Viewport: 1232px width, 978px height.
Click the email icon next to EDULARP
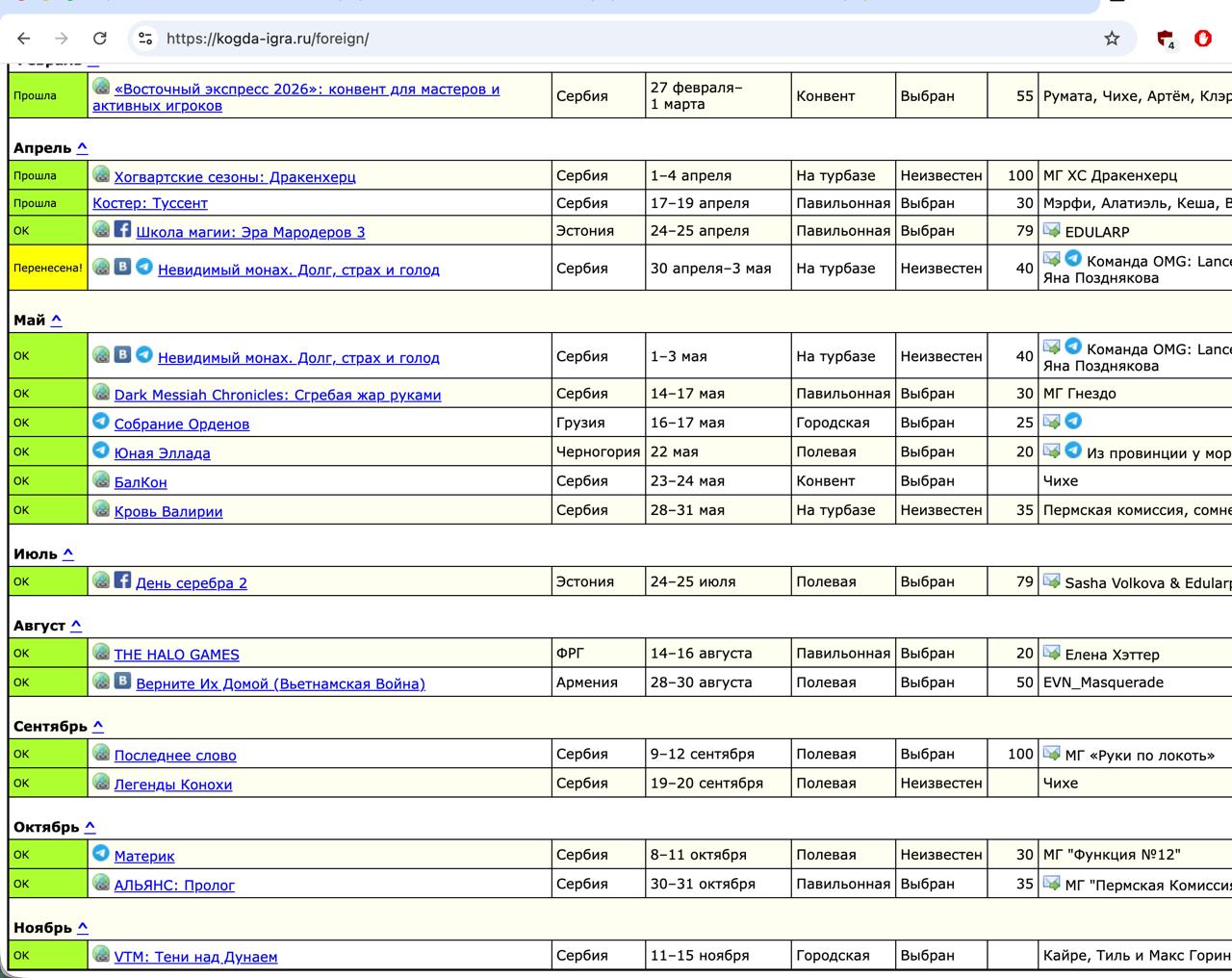pos(1051,231)
